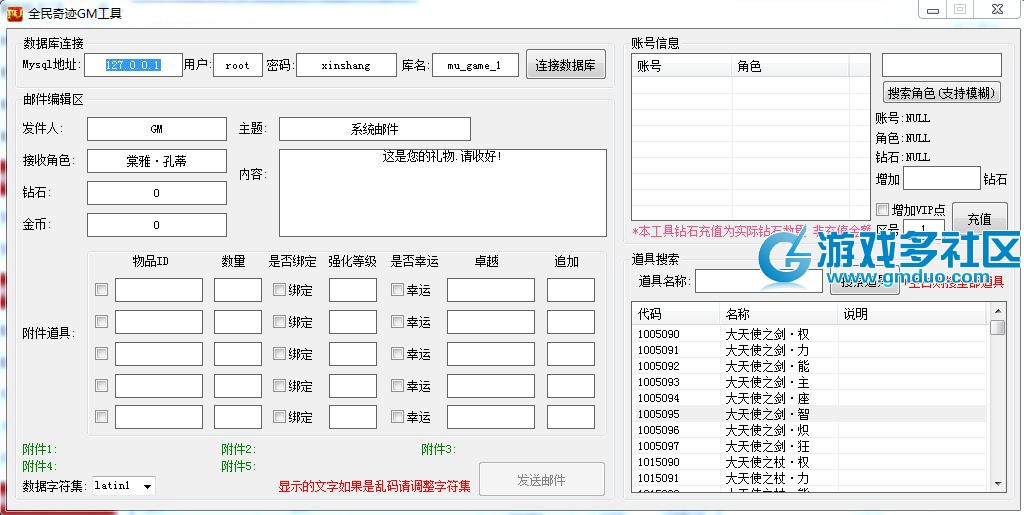The height and width of the screenshot is (515, 1024).
Task: Click the first row 物品ID input
Action: [x=159, y=290]
